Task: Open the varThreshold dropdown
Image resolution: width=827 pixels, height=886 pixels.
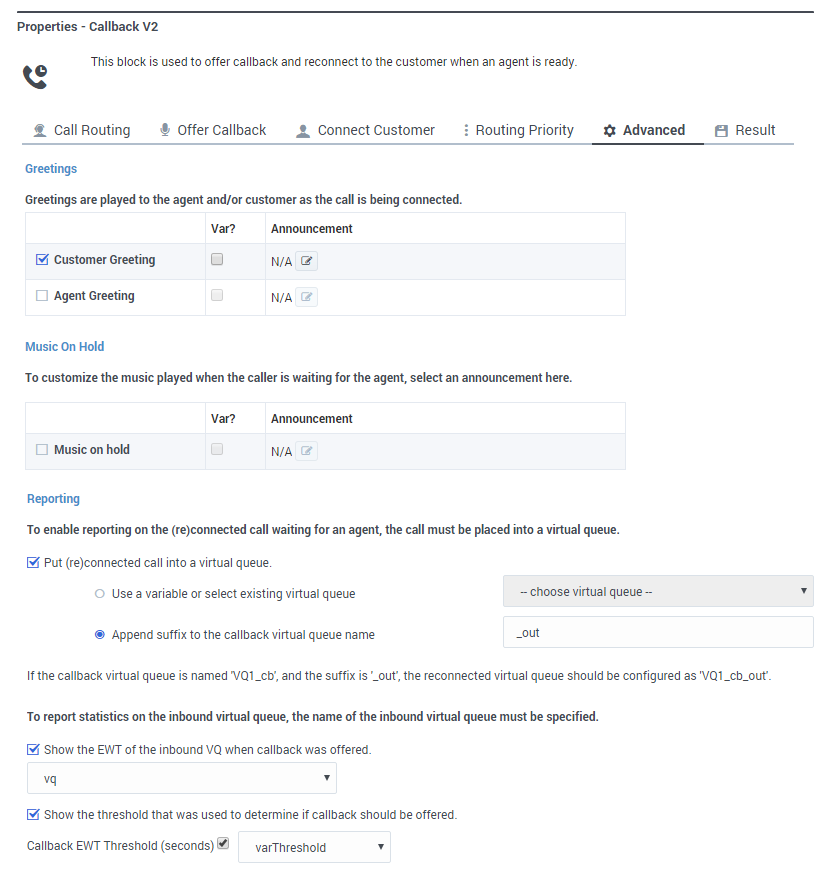Action: [x=314, y=847]
